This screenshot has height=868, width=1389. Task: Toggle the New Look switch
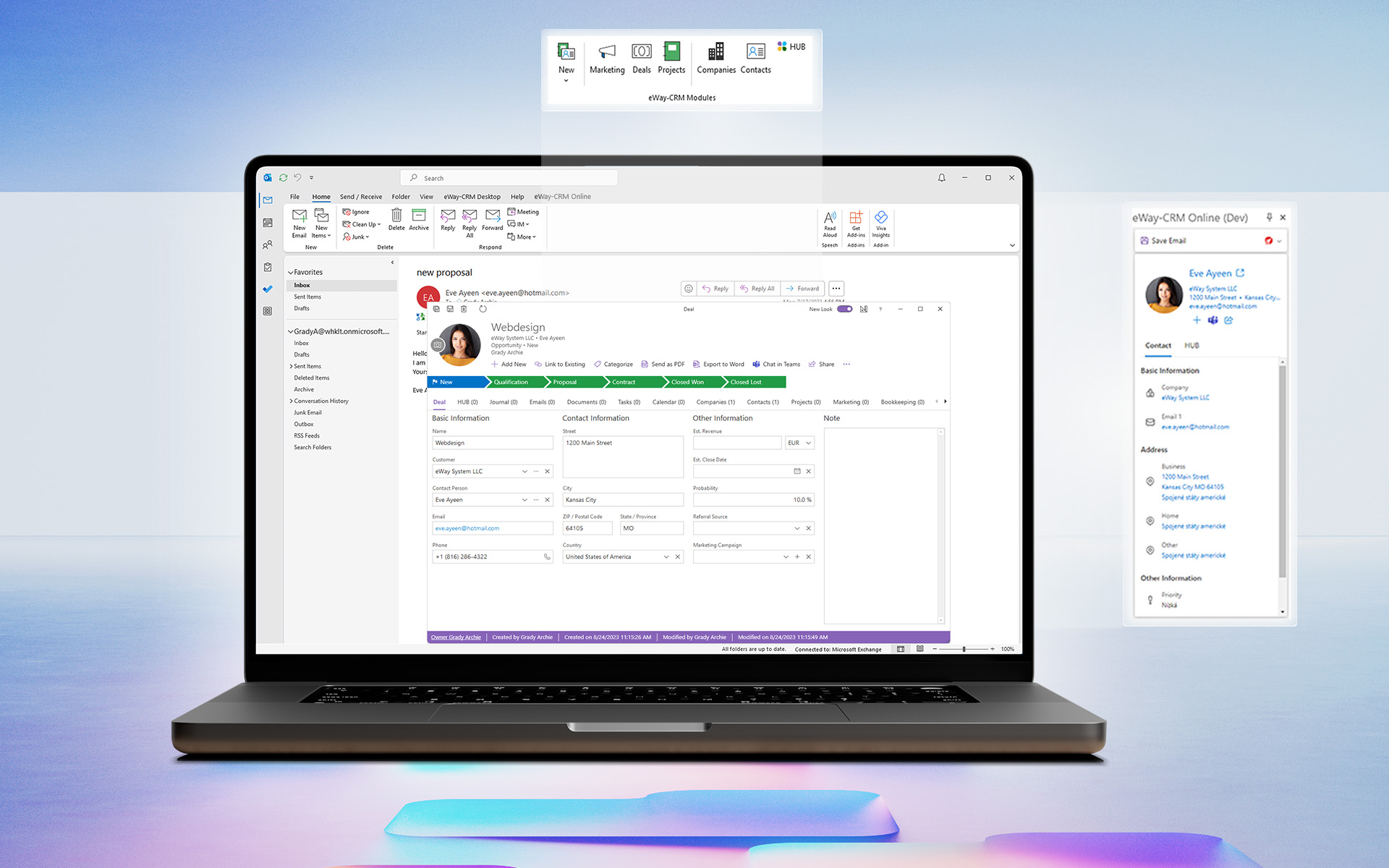(844, 309)
